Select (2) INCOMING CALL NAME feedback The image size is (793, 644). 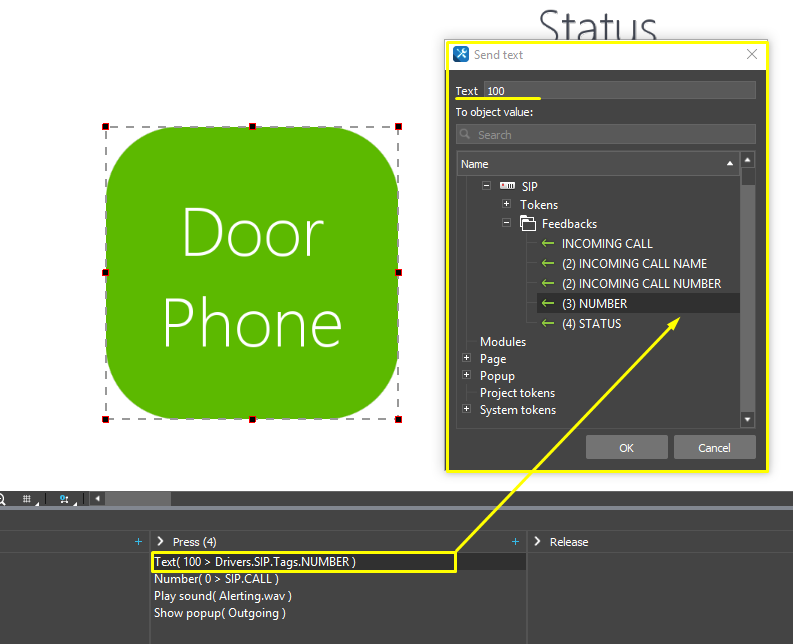click(634, 264)
